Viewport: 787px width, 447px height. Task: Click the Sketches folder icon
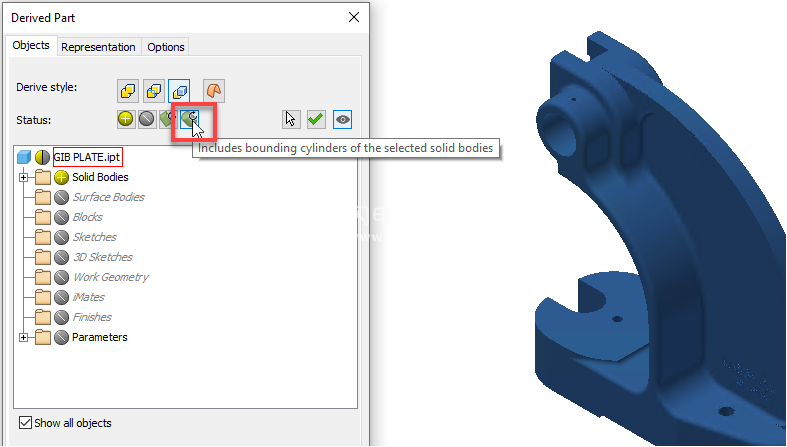coord(43,237)
